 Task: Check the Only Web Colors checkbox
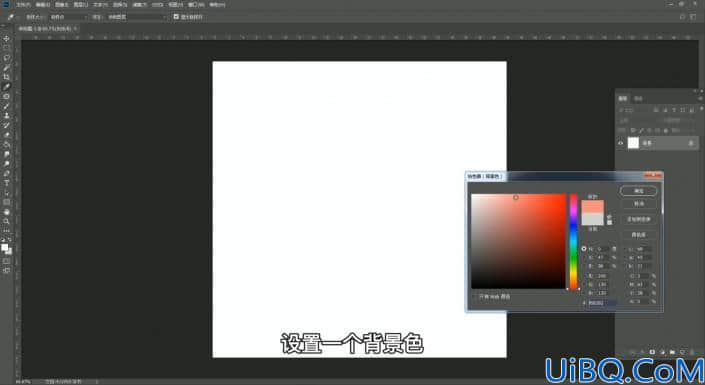click(474, 297)
